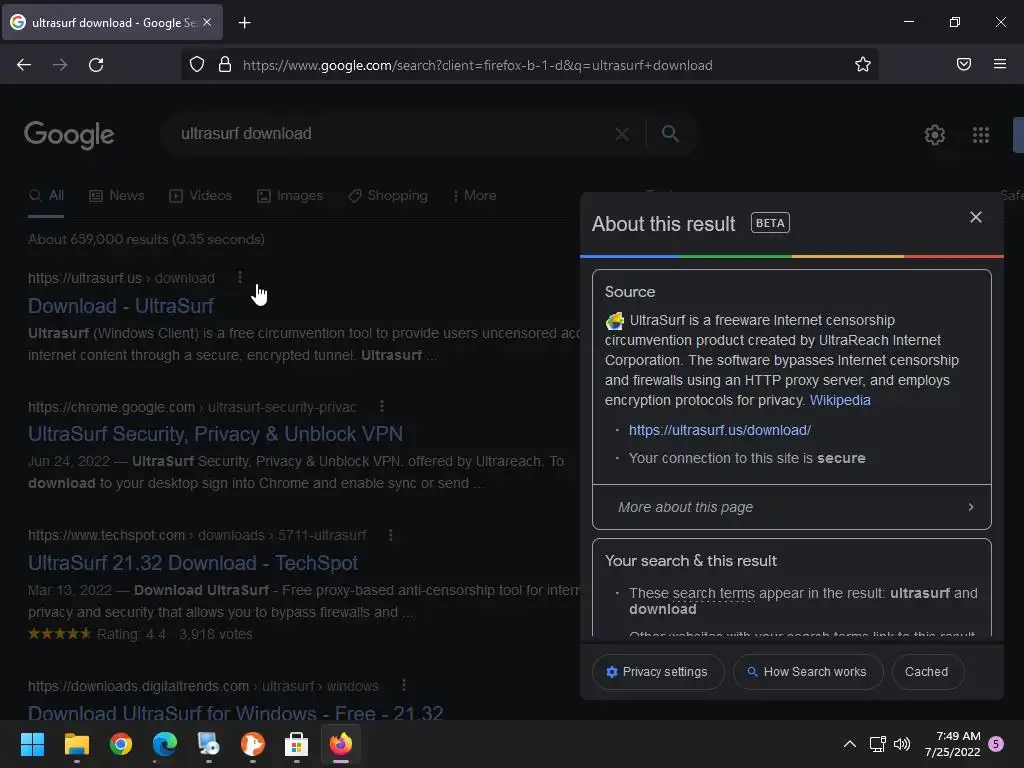Reload the current page

[x=96, y=65]
